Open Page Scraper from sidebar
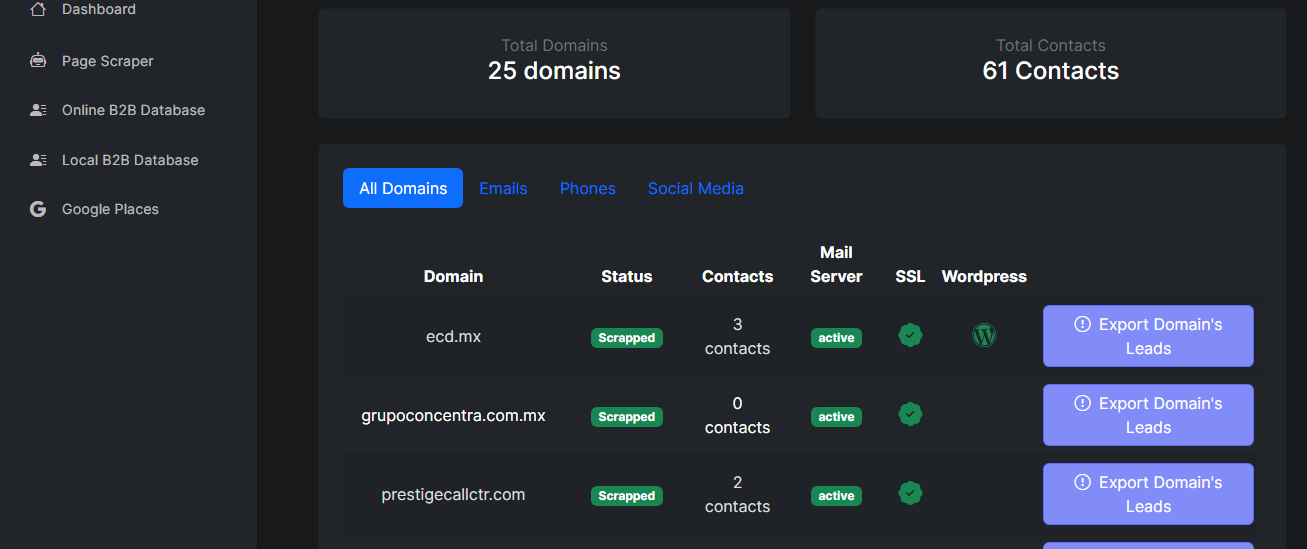The height and width of the screenshot is (549, 1307). 107,61
